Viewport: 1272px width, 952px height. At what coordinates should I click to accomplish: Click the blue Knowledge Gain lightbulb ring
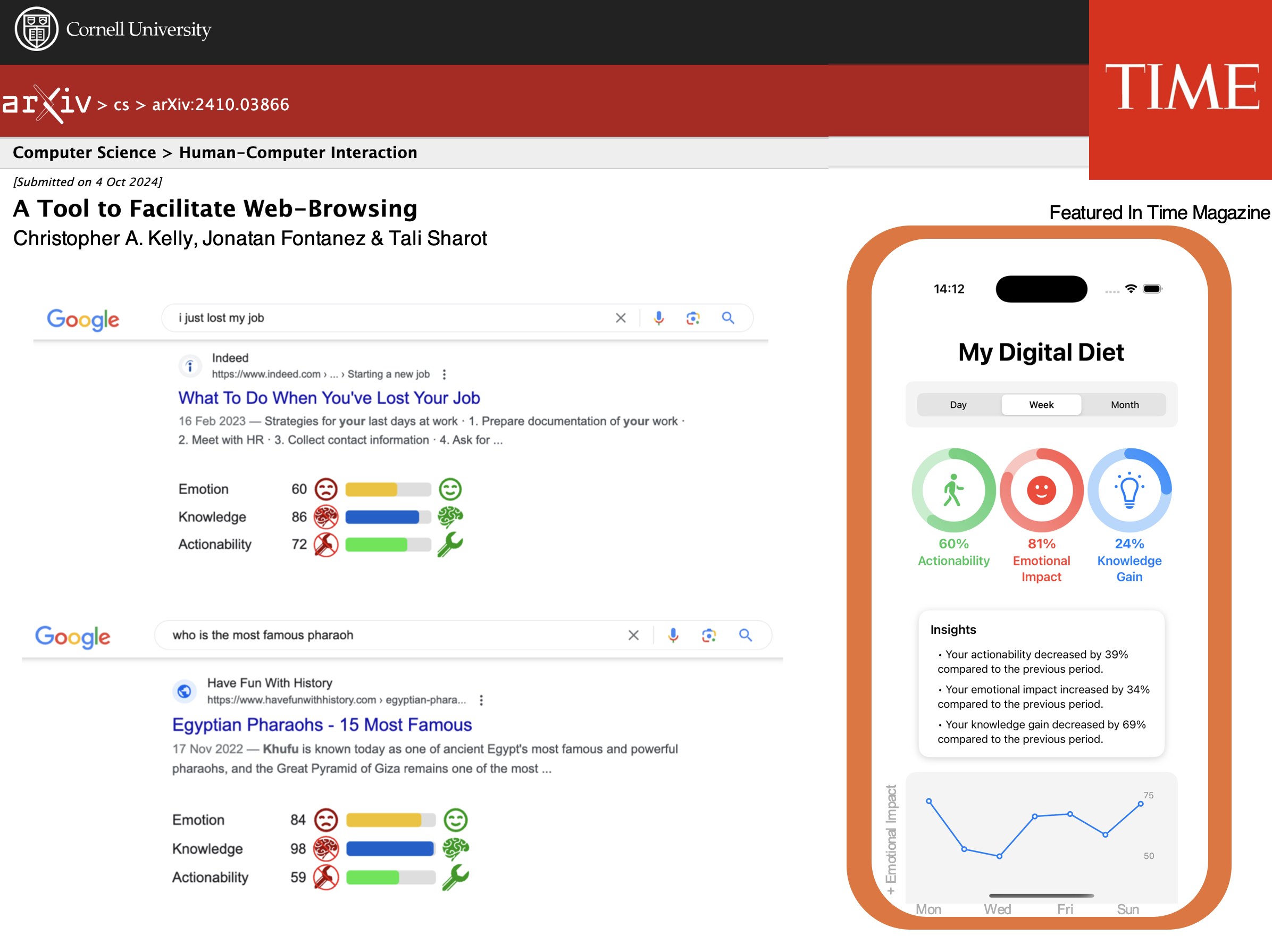tap(1129, 490)
